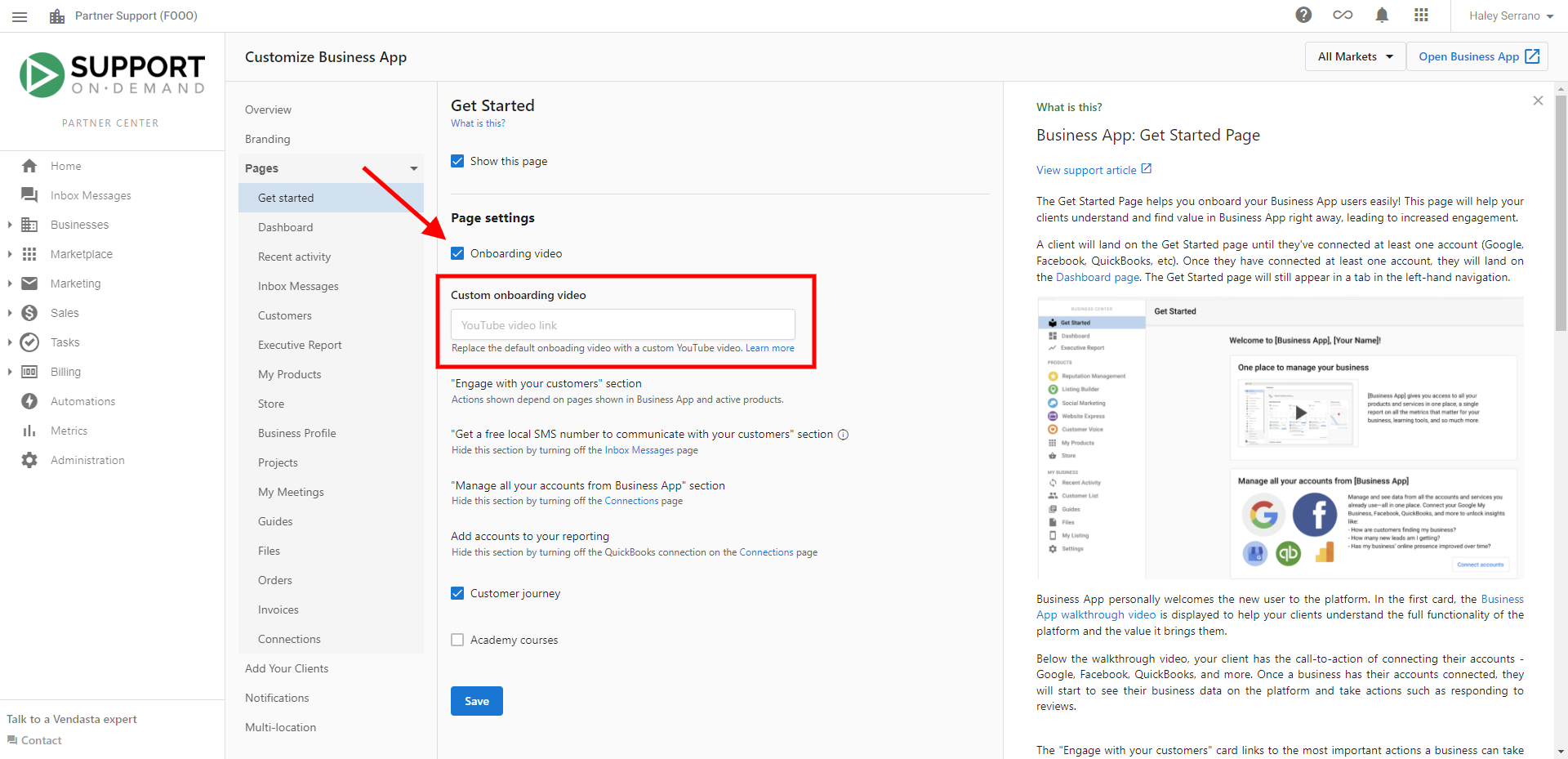Click the Sales dollar icon
Screen dimensions: 1568x759
click(x=29, y=313)
